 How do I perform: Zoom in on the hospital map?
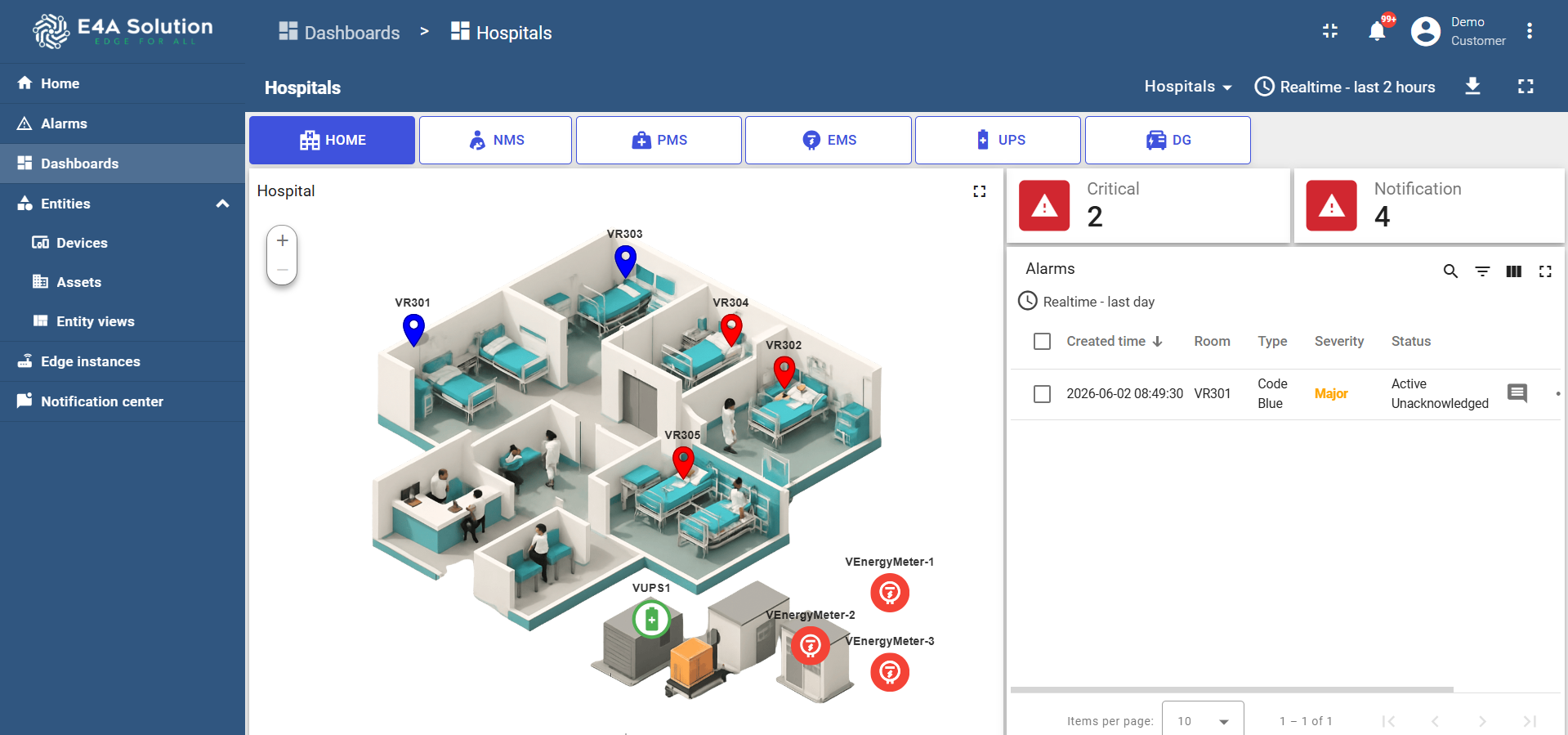(282, 240)
